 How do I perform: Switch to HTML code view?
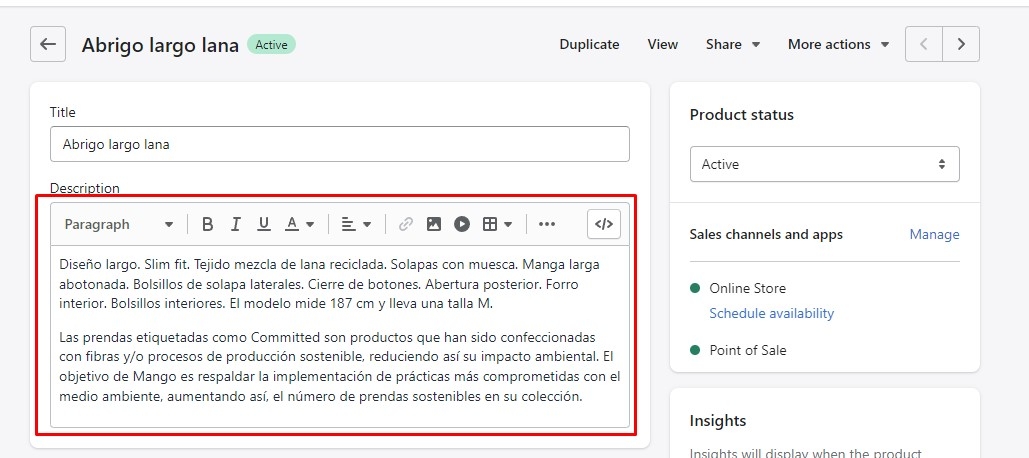(604, 224)
